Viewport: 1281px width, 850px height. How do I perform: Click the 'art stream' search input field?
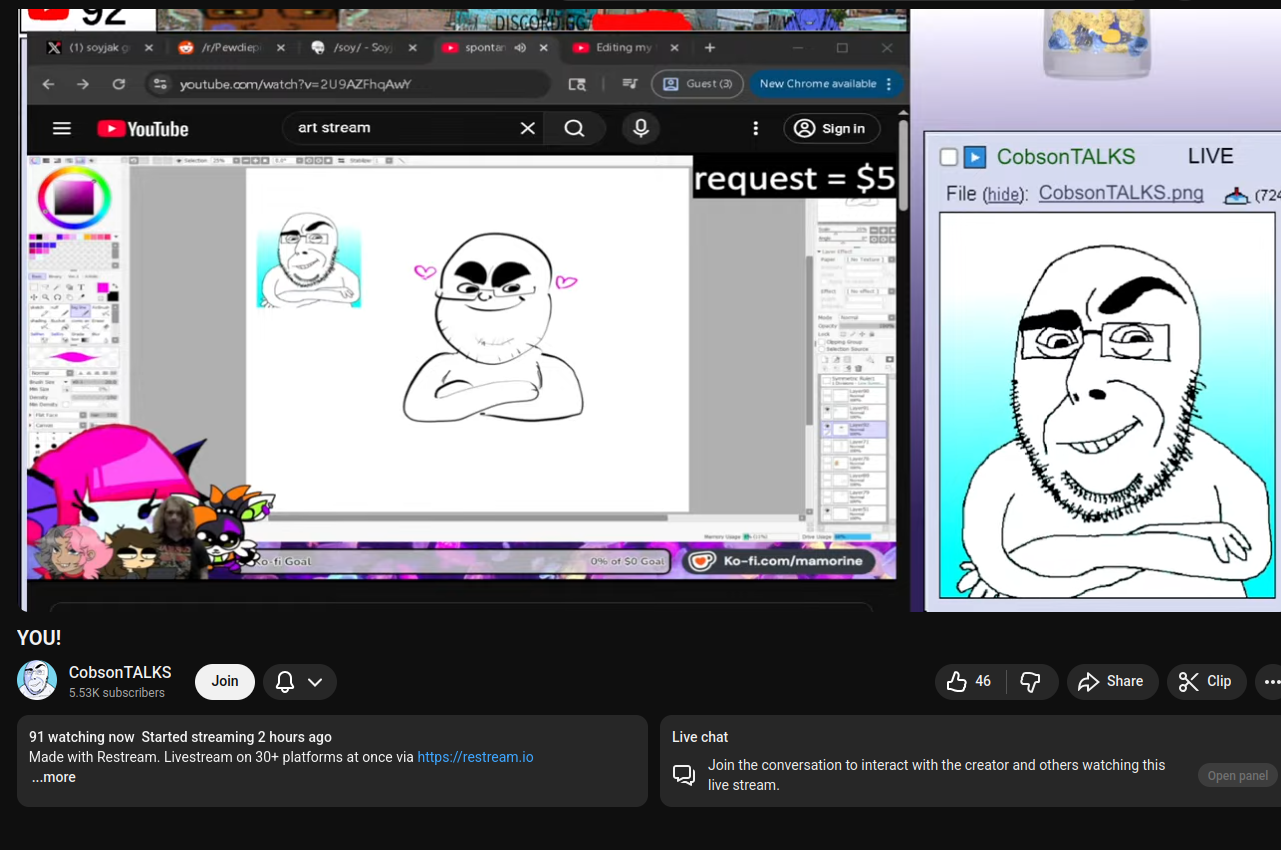[400, 128]
